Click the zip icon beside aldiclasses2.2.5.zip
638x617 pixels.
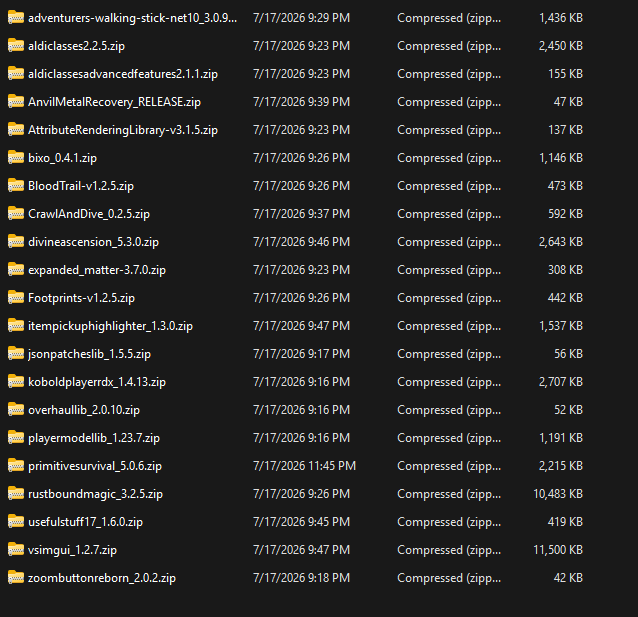(16, 45)
